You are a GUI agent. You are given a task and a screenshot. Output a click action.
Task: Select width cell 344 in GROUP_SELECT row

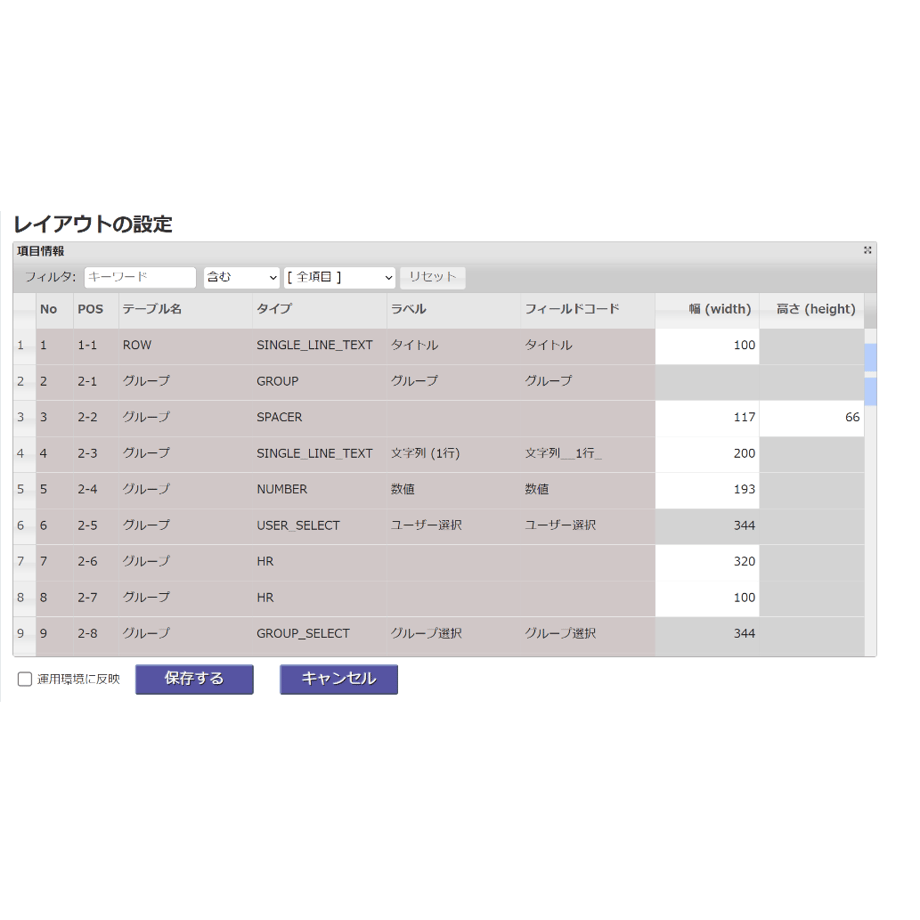(707, 635)
